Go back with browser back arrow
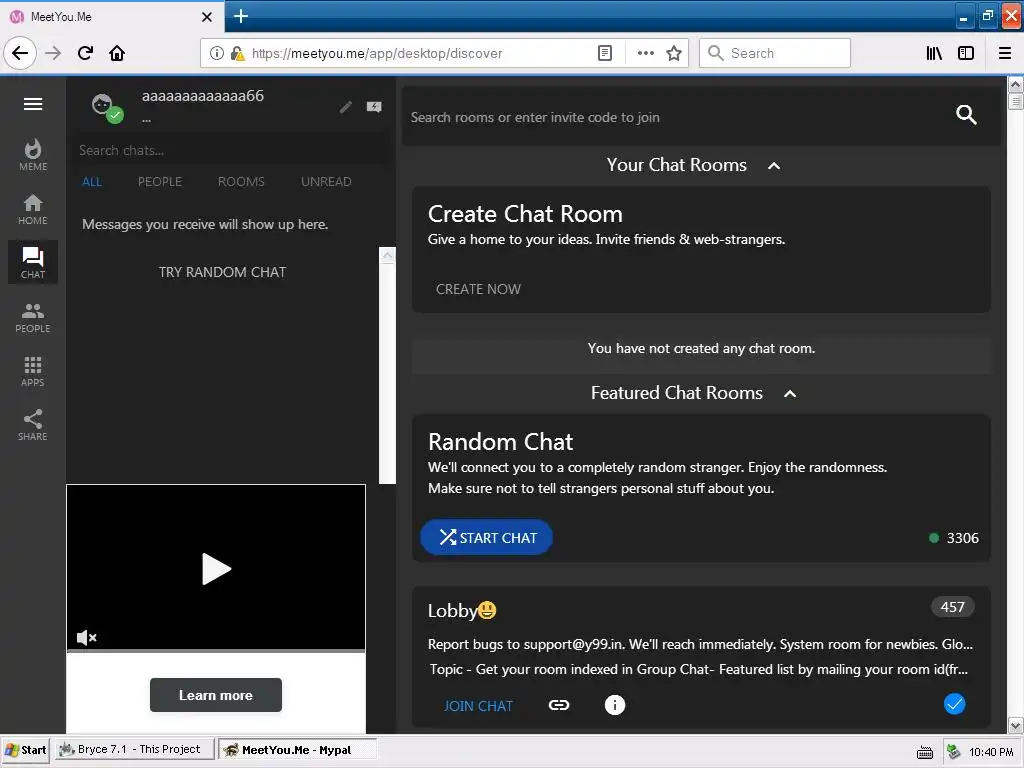 pos(20,53)
